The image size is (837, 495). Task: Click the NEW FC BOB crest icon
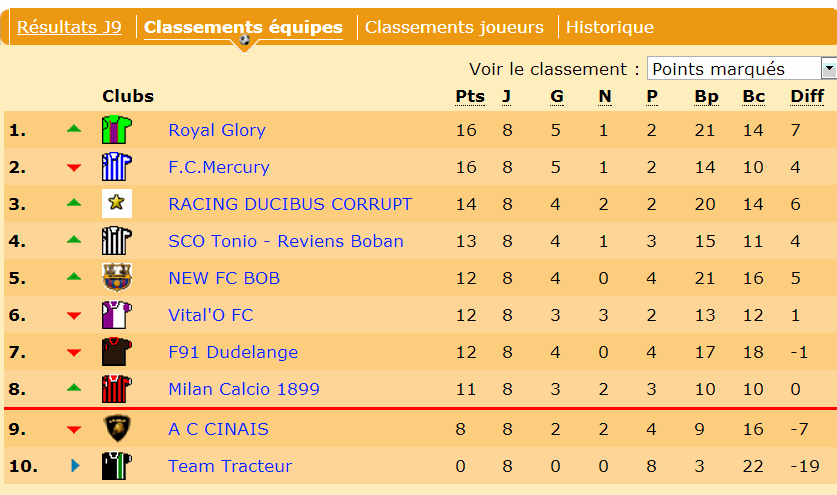tap(116, 278)
